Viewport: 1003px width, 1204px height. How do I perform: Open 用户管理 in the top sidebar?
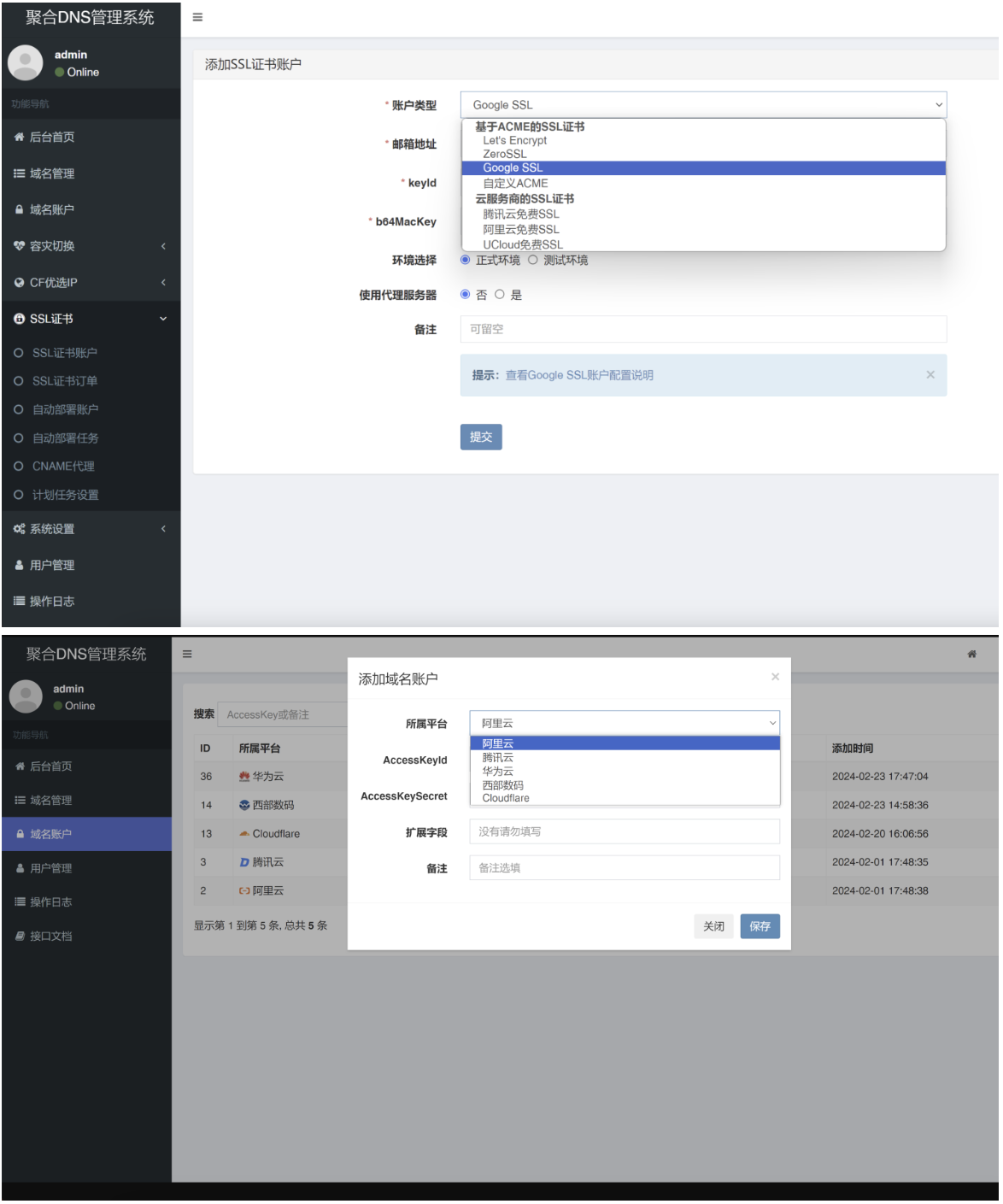tap(91, 566)
